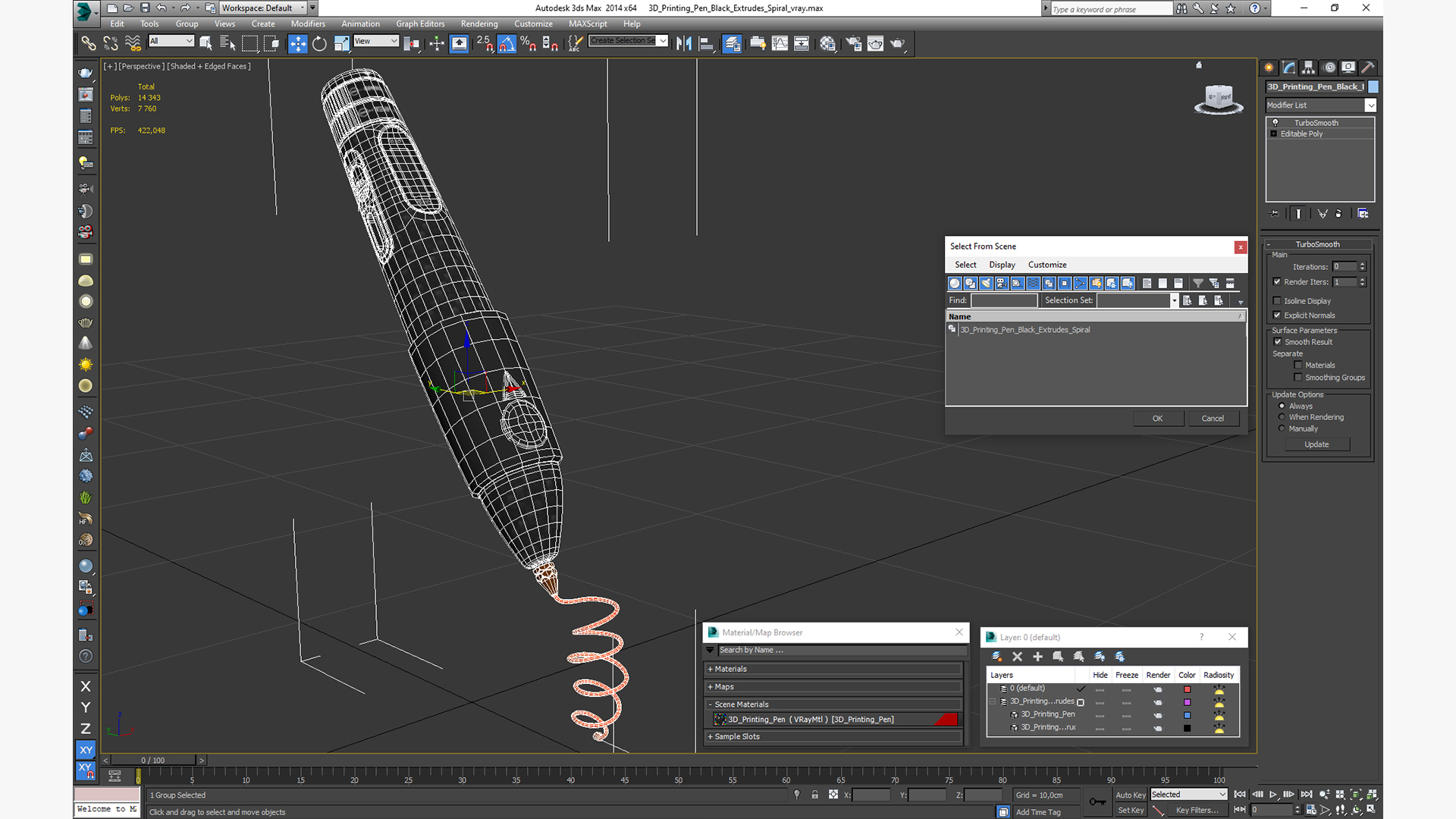
Task: Toggle visibility bulb of TurboSmooth modifier
Action: tap(1276, 123)
